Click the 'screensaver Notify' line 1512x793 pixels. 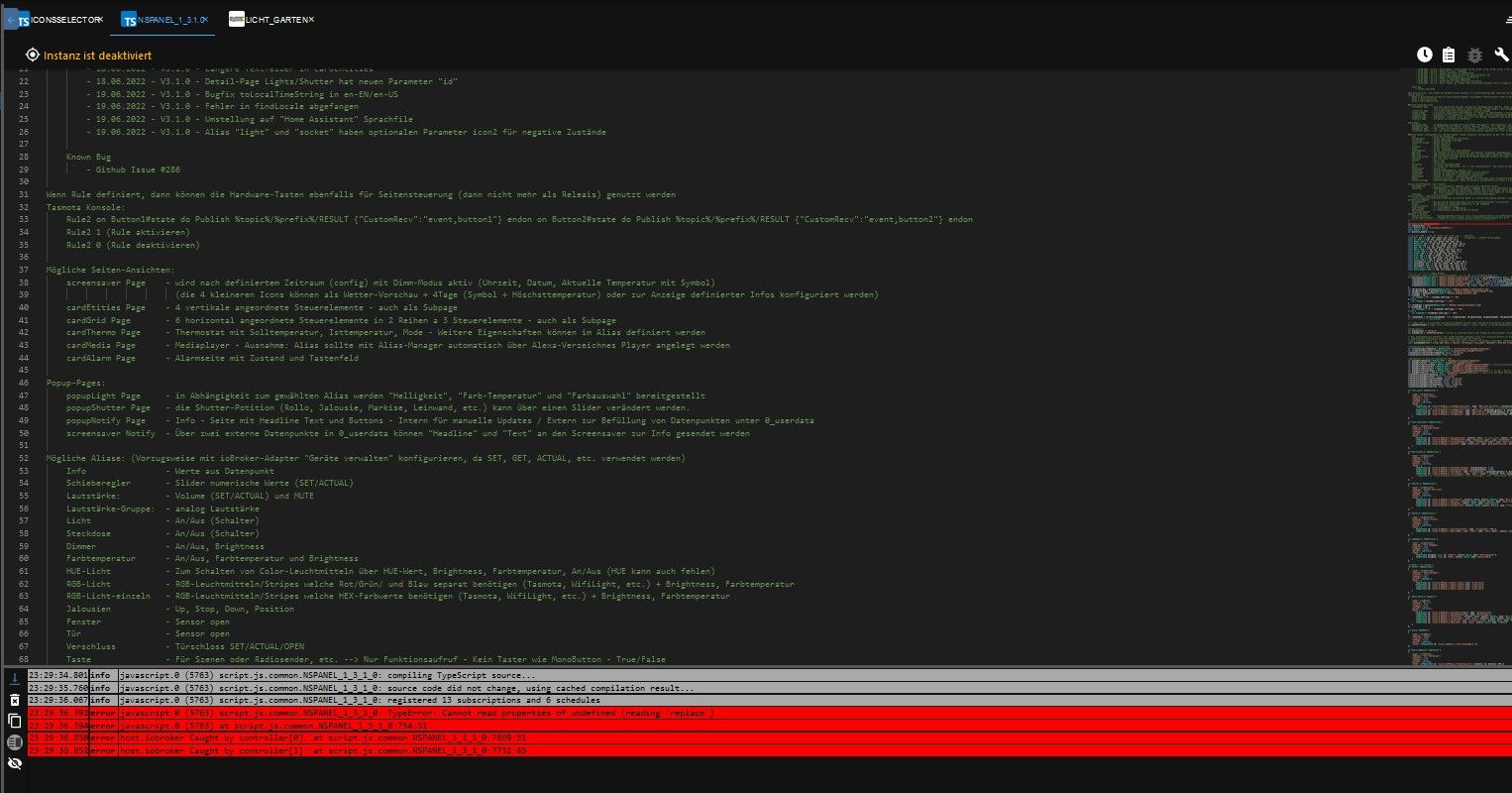click(x=408, y=433)
